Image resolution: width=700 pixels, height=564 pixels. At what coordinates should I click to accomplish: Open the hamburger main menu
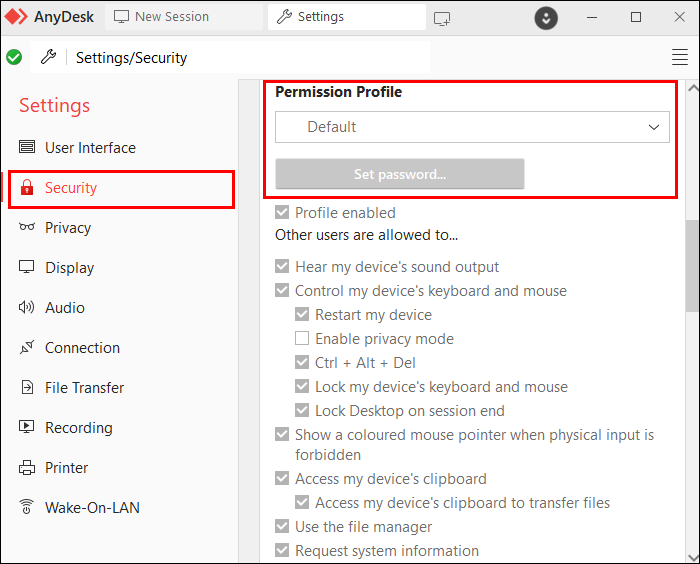(x=680, y=57)
